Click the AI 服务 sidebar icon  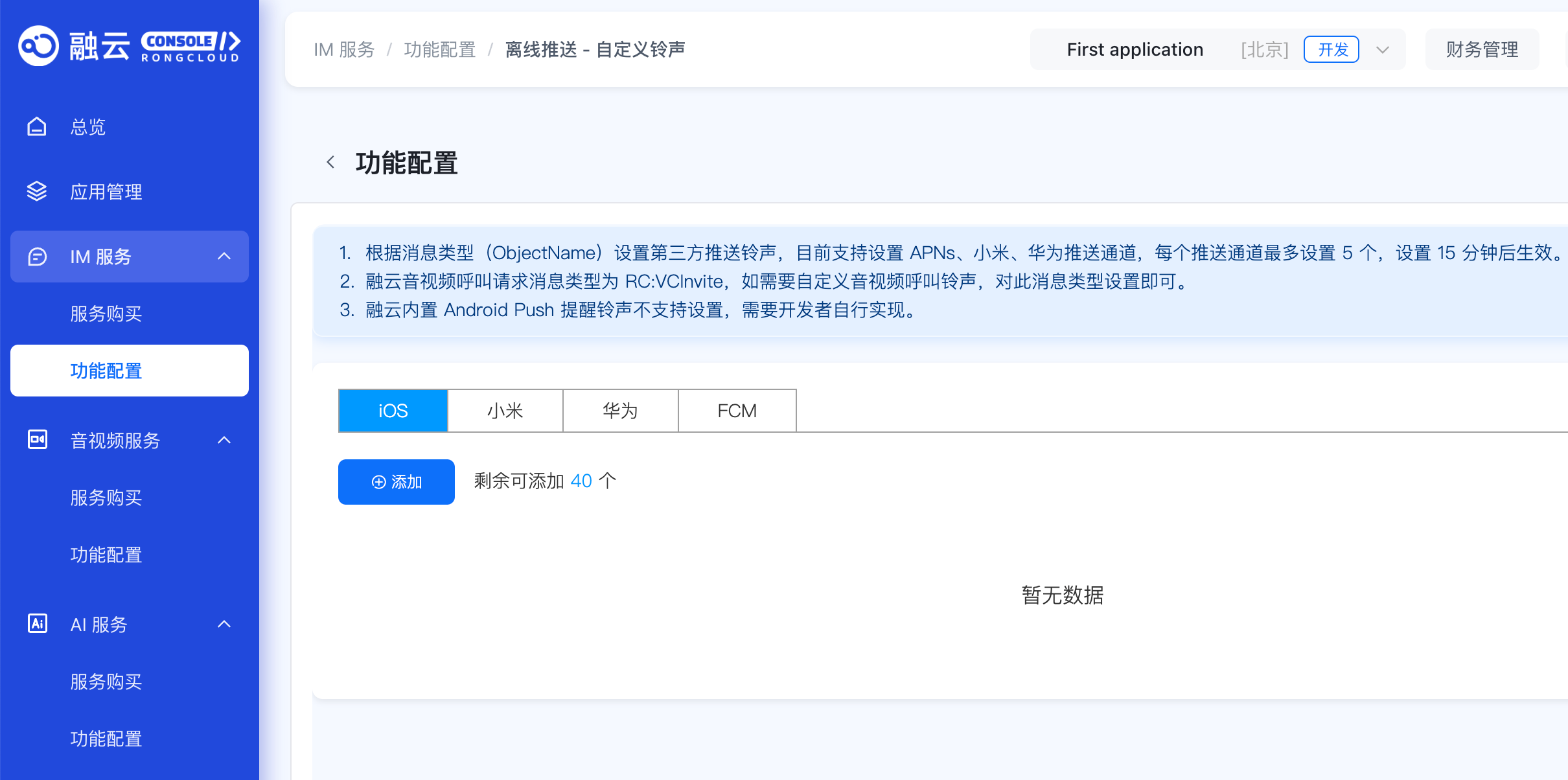click(37, 624)
